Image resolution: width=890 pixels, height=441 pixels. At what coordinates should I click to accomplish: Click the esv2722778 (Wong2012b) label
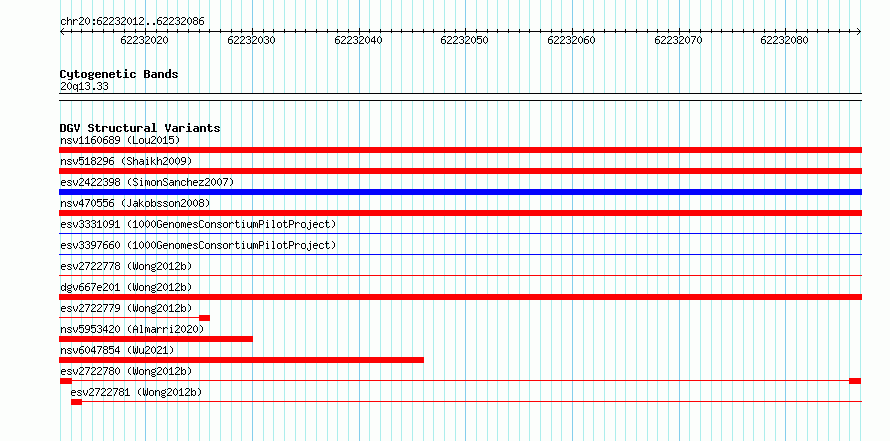(126, 266)
